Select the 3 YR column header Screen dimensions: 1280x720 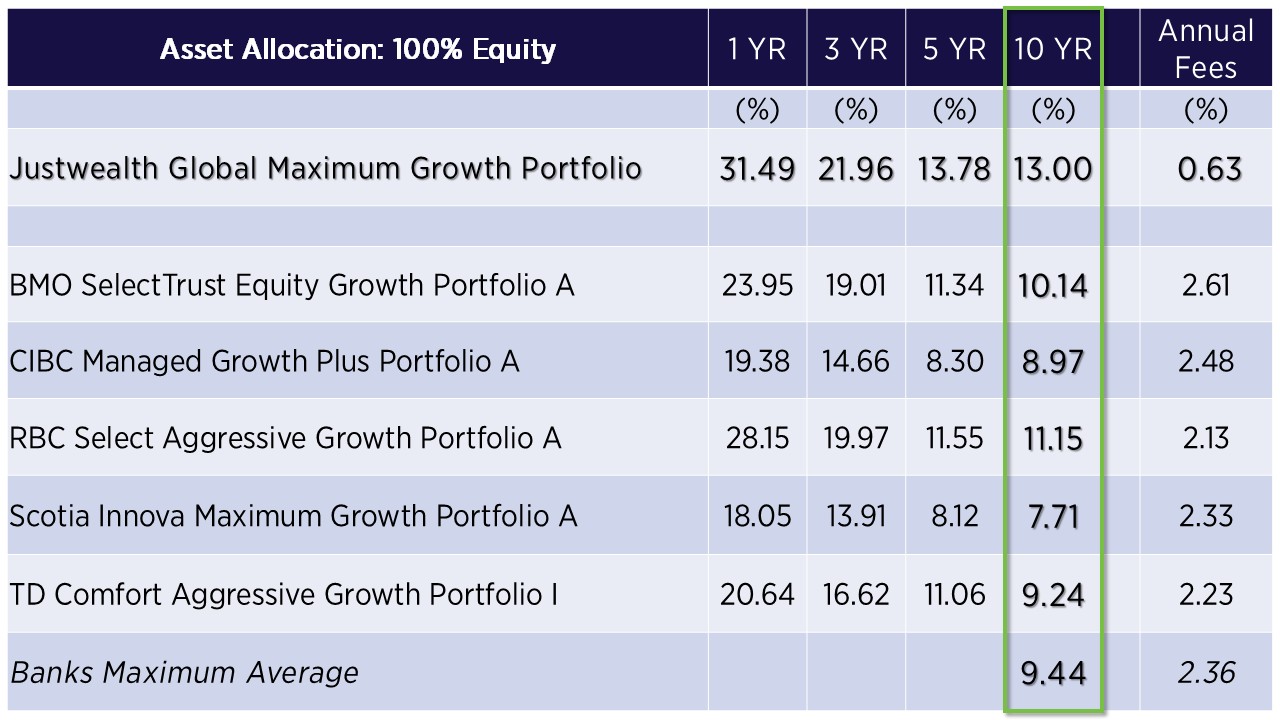pyautogui.click(x=856, y=49)
